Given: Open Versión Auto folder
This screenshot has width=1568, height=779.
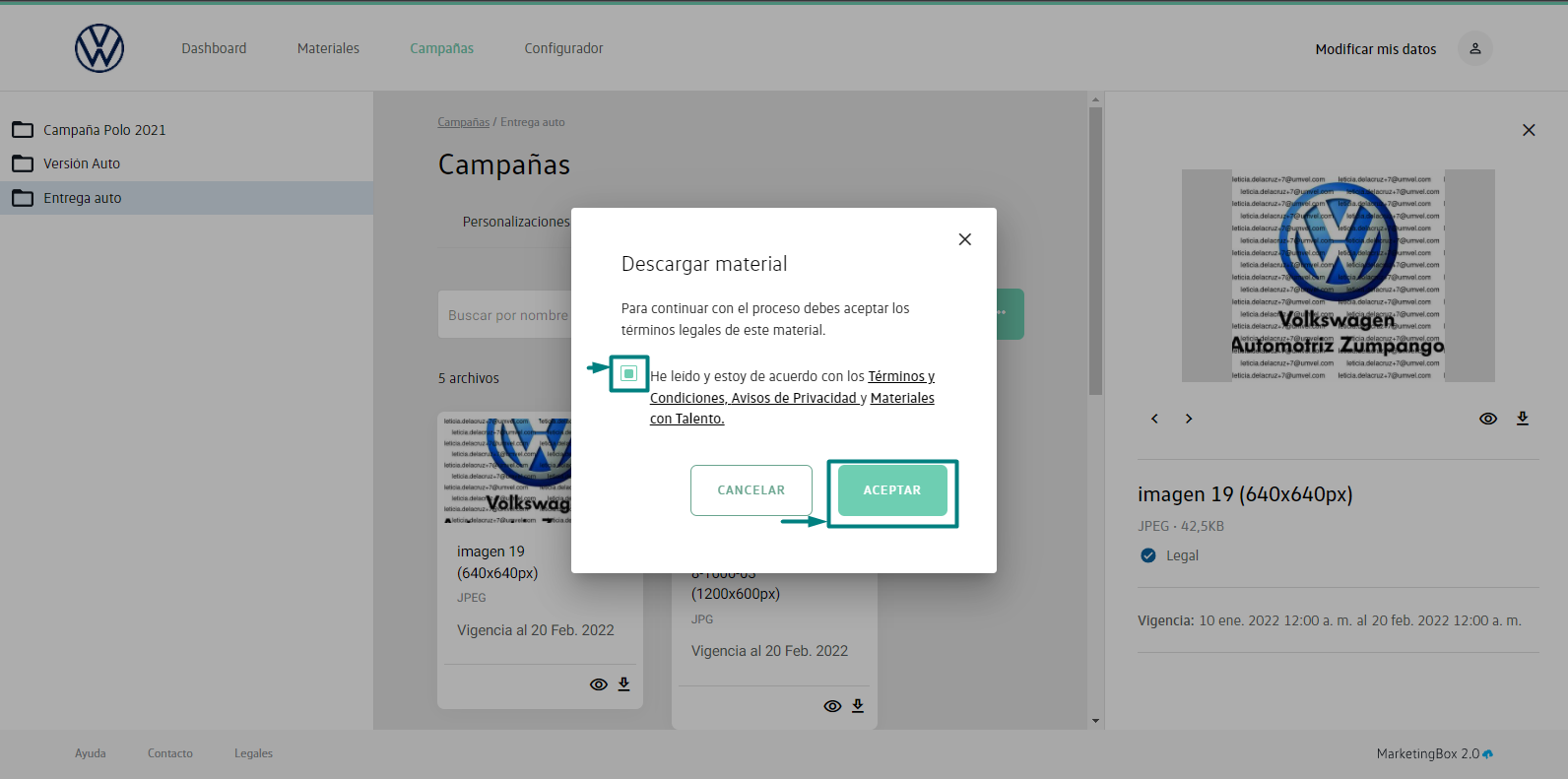Looking at the screenshot, I should [82, 163].
